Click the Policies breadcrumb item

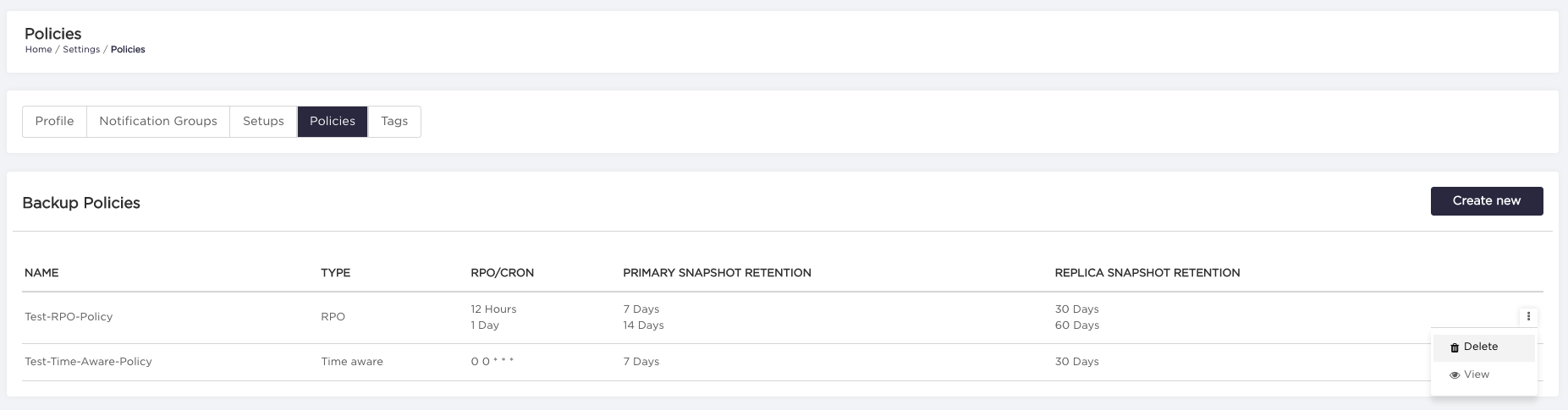128,50
